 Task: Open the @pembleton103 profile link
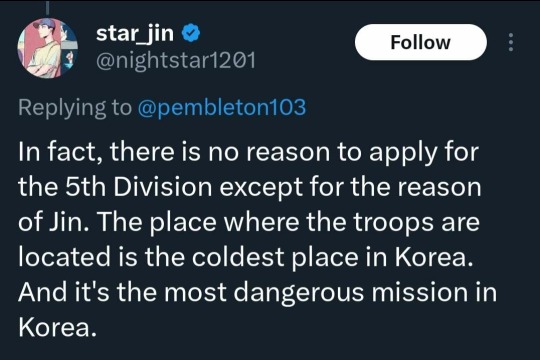pos(221,107)
